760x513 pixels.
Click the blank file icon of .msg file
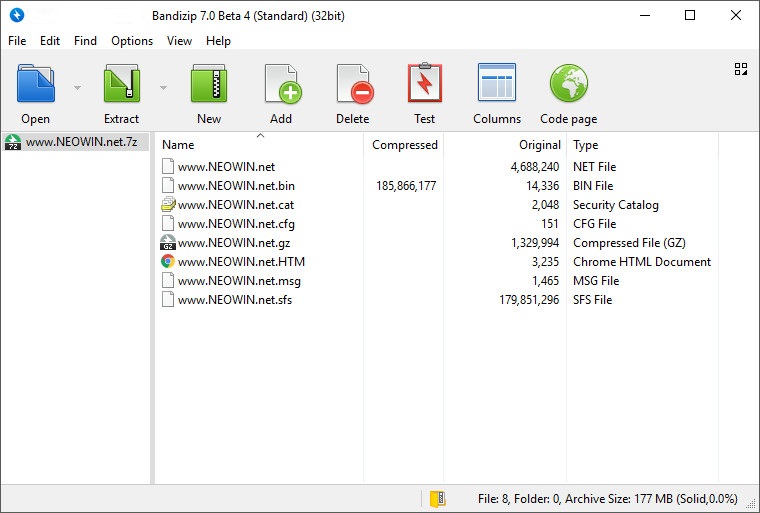point(168,280)
